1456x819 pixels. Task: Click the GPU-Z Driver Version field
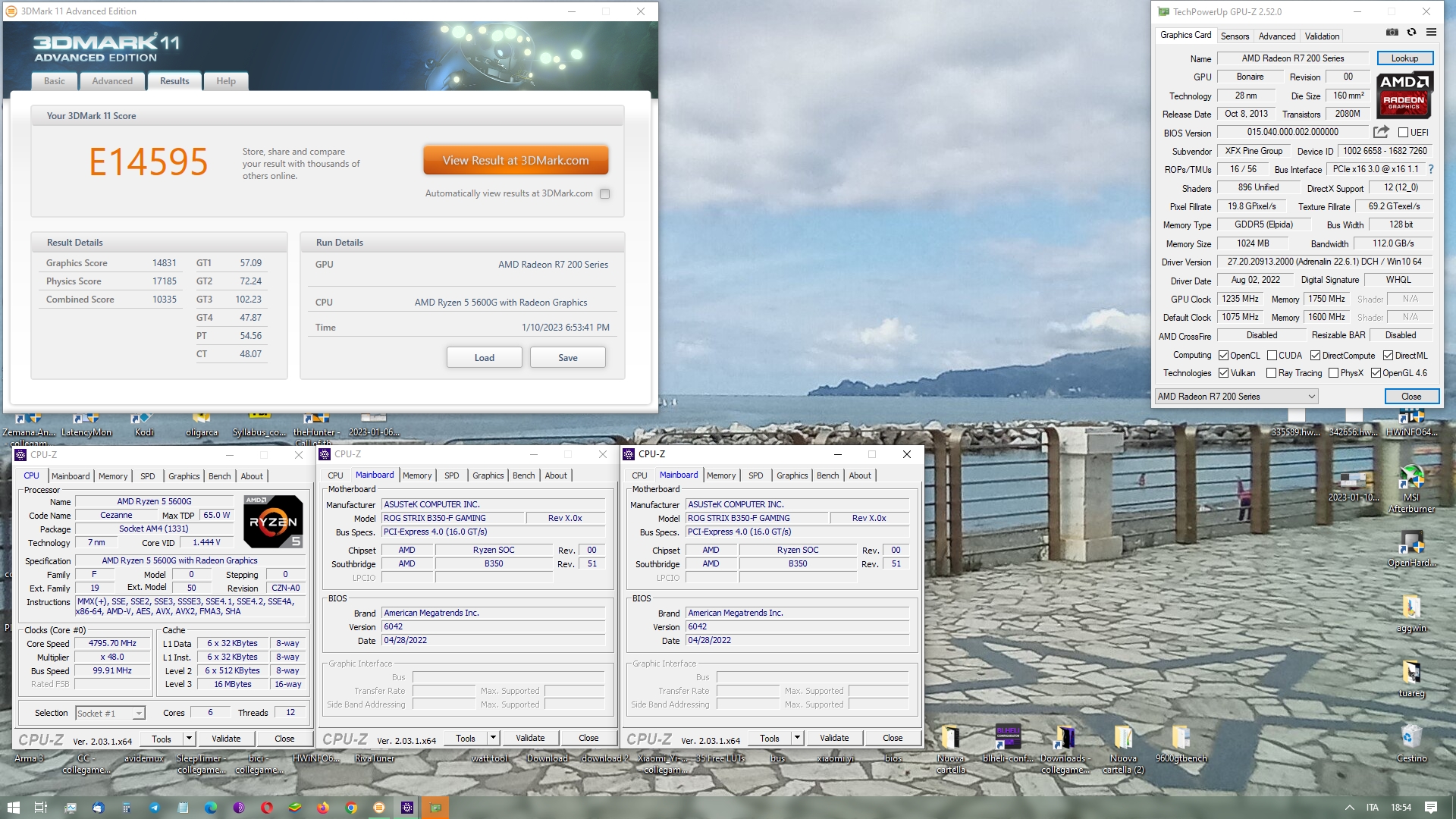tap(1325, 262)
